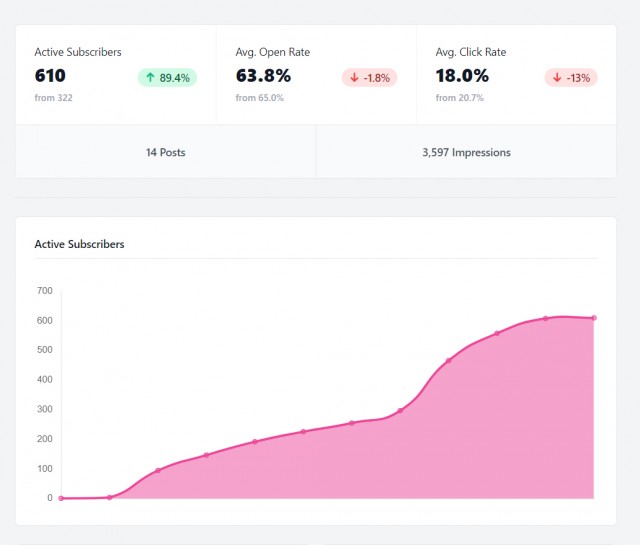Click the 'from 65.0%' text under open rate

pyautogui.click(x=260, y=98)
